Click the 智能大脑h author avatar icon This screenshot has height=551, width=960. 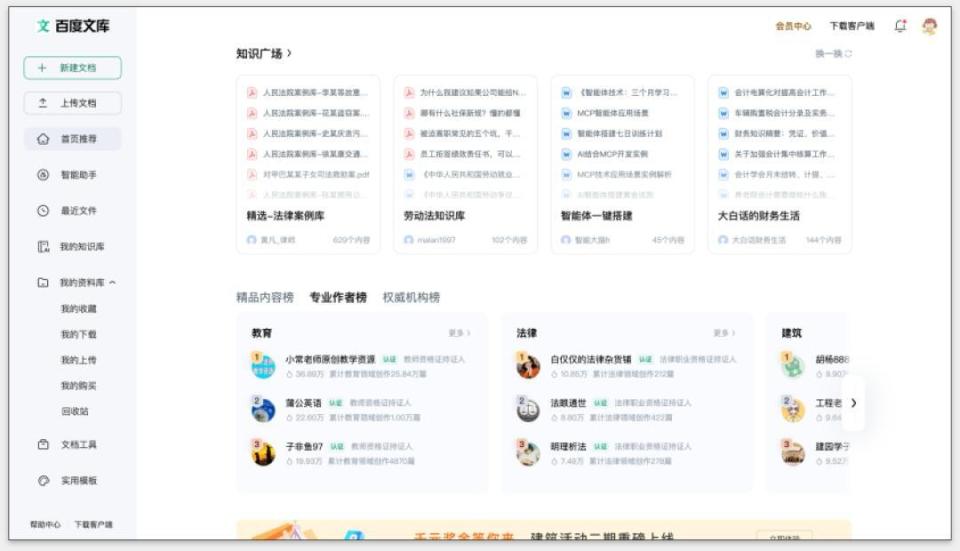tap(566, 240)
